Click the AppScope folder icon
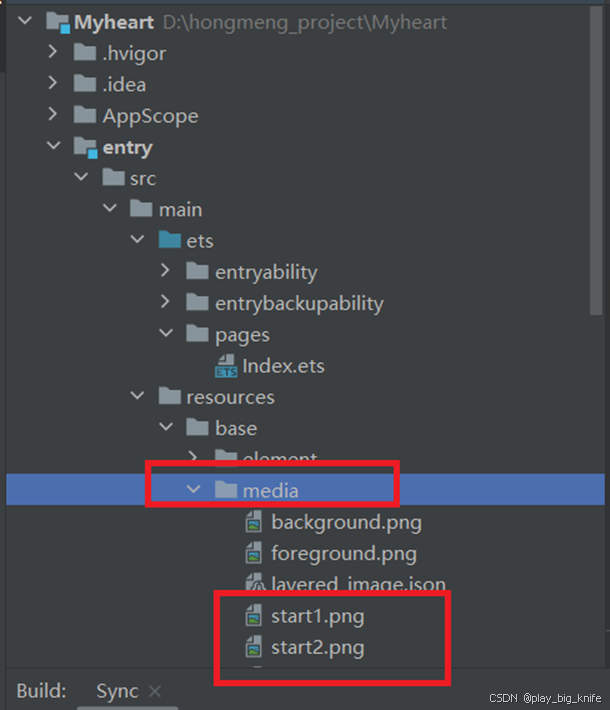 (x=85, y=115)
